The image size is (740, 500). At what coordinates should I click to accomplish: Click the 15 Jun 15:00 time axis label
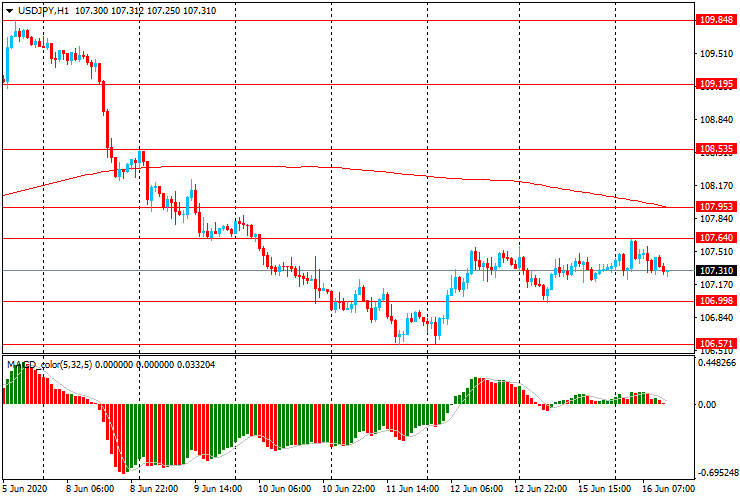[605, 489]
